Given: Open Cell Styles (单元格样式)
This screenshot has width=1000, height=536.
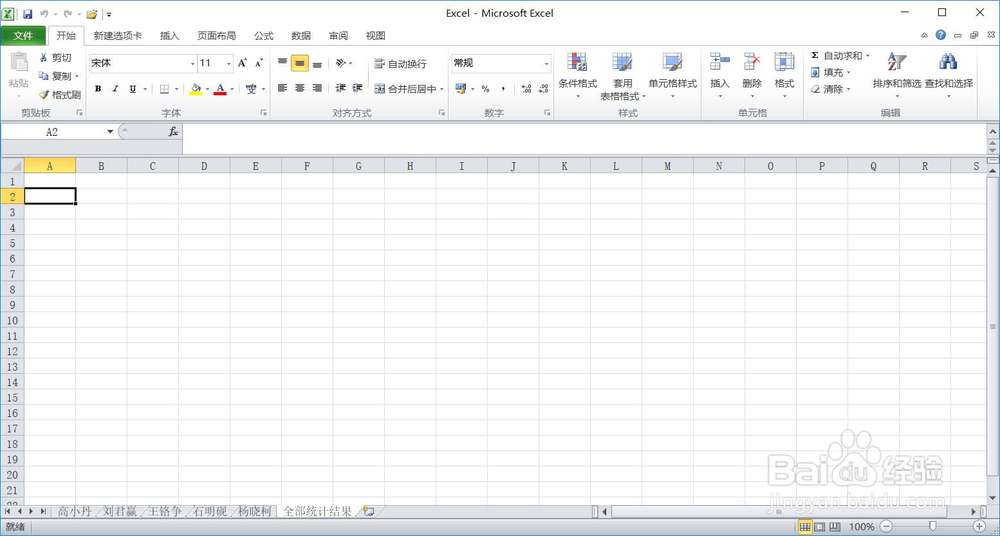Looking at the screenshot, I should [x=672, y=75].
